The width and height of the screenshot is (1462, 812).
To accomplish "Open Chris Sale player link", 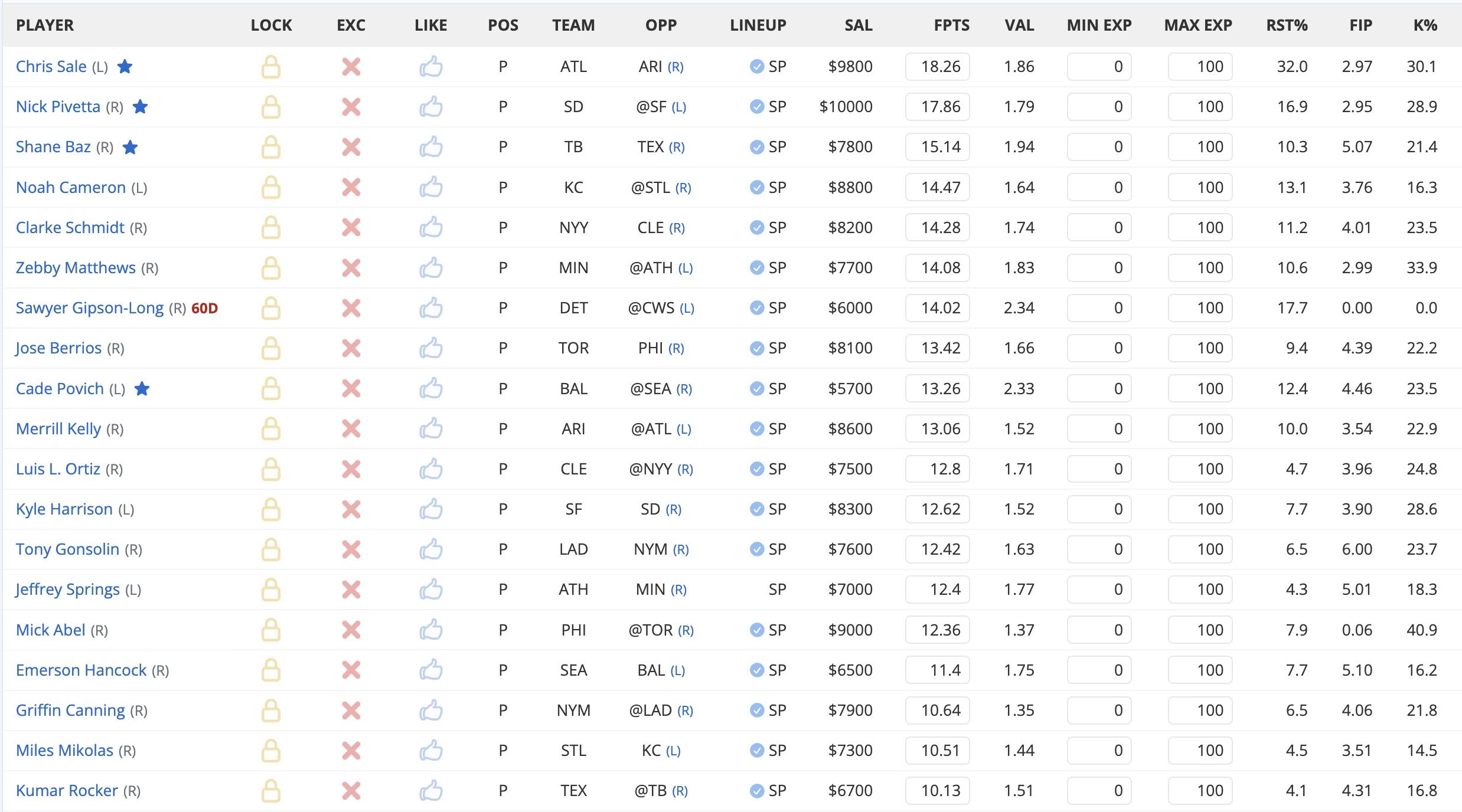I will (x=51, y=67).
